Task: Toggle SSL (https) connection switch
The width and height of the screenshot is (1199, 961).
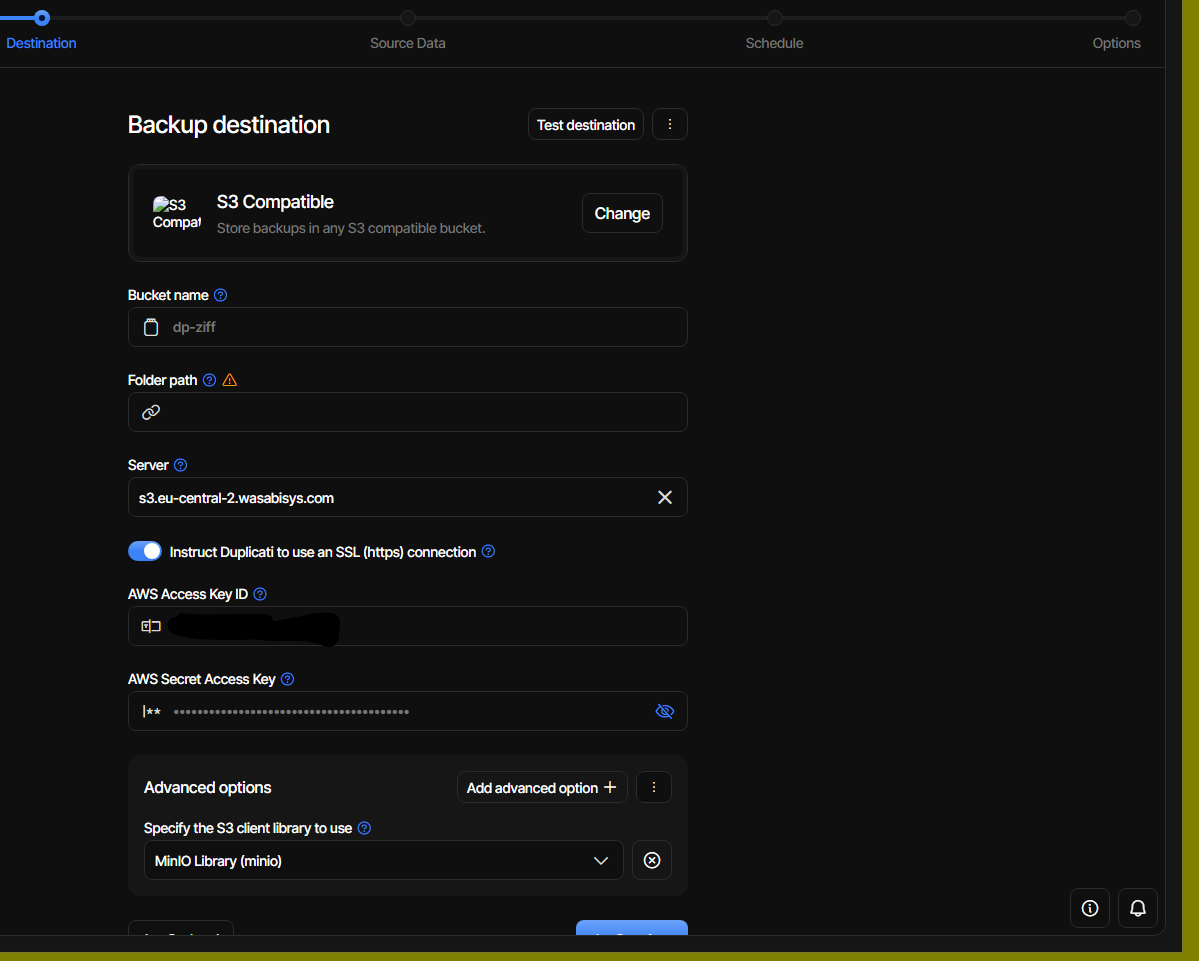Action: click(x=145, y=551)
